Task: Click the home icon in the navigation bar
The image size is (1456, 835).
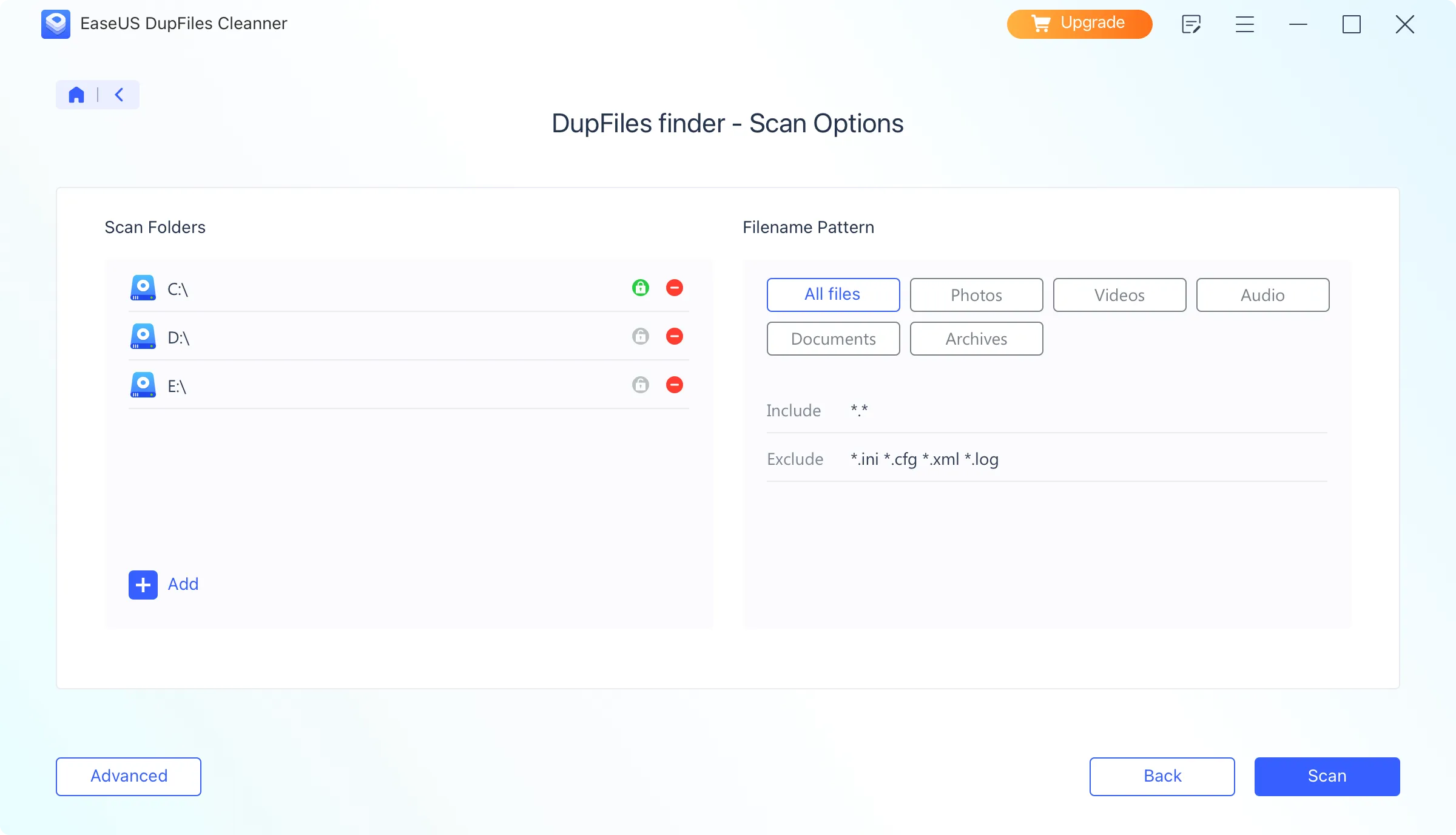Action: (76, 94)
